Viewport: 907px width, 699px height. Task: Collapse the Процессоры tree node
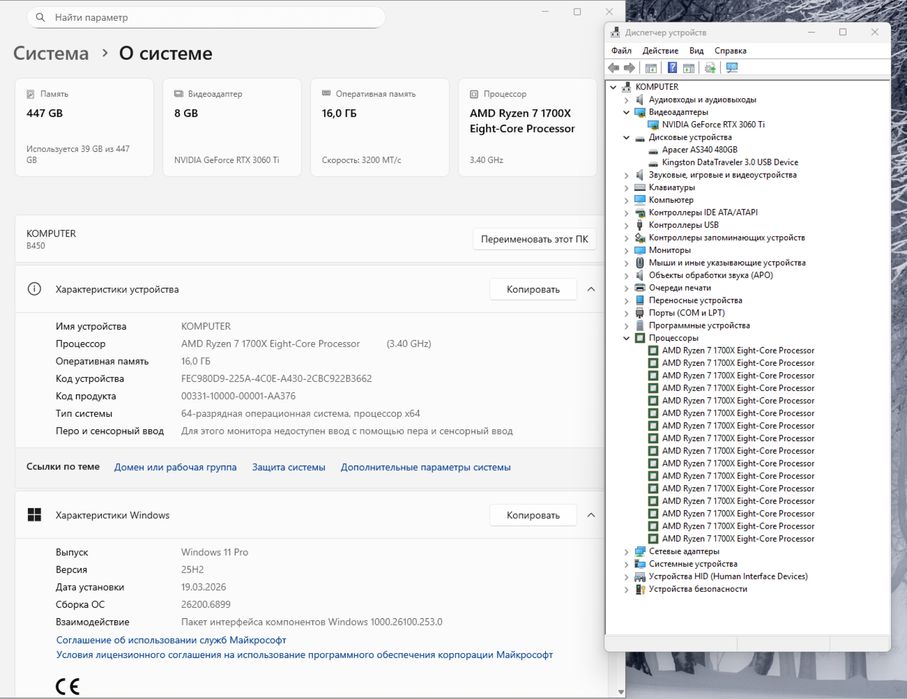627,338
